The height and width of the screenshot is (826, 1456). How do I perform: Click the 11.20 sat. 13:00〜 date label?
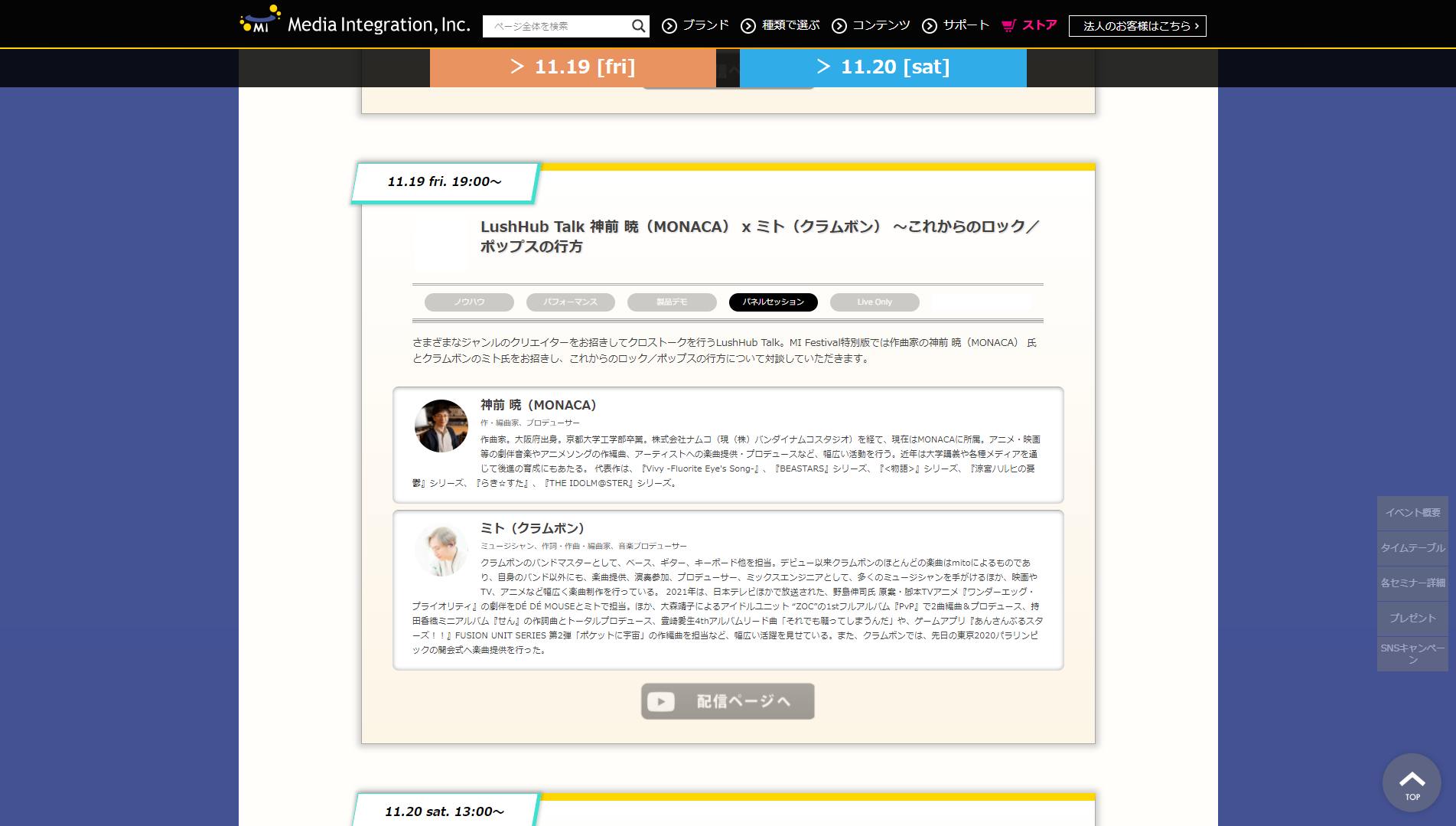pos(445,812)
